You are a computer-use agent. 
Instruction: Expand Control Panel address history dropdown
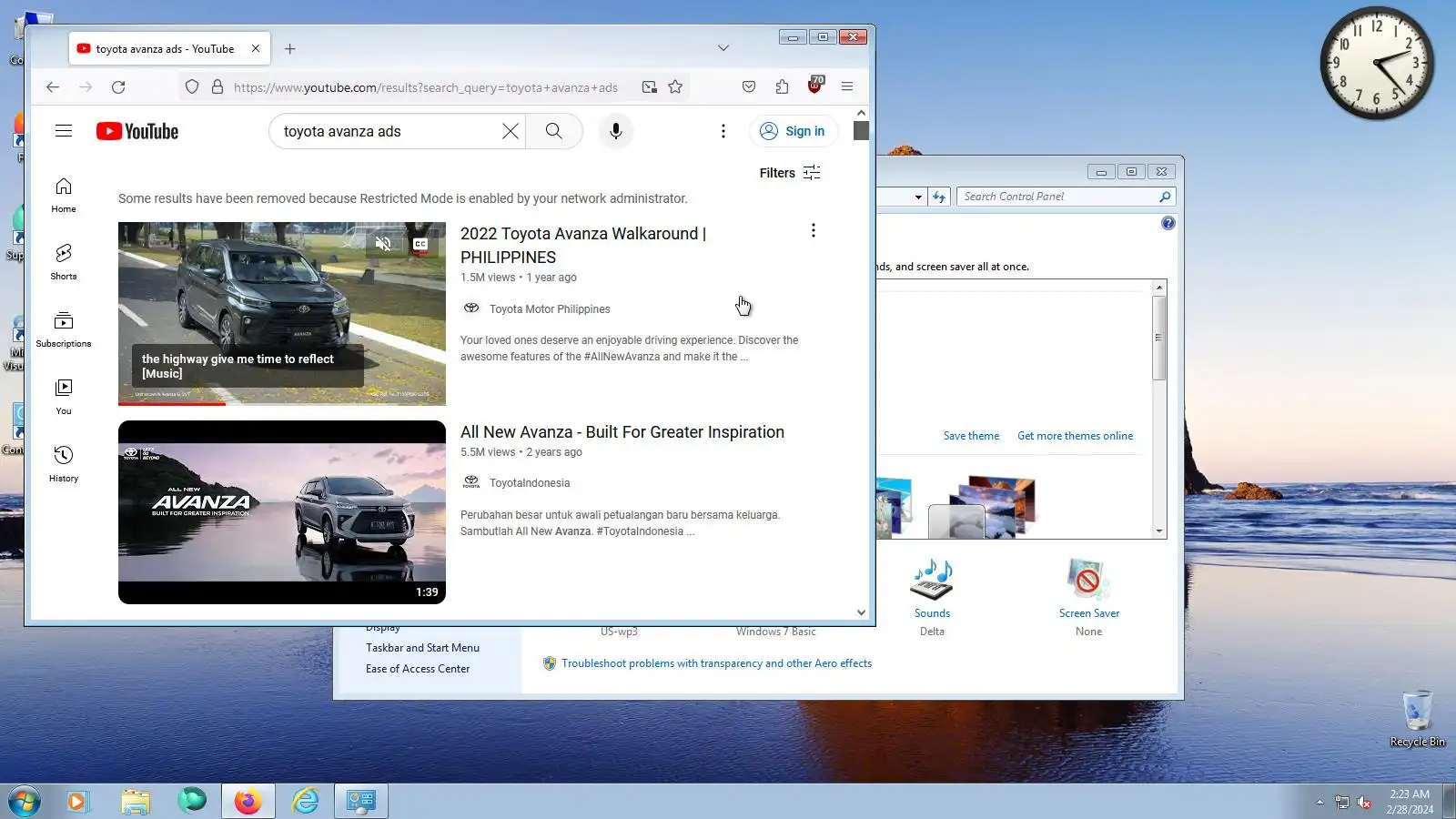click(918, 197)
